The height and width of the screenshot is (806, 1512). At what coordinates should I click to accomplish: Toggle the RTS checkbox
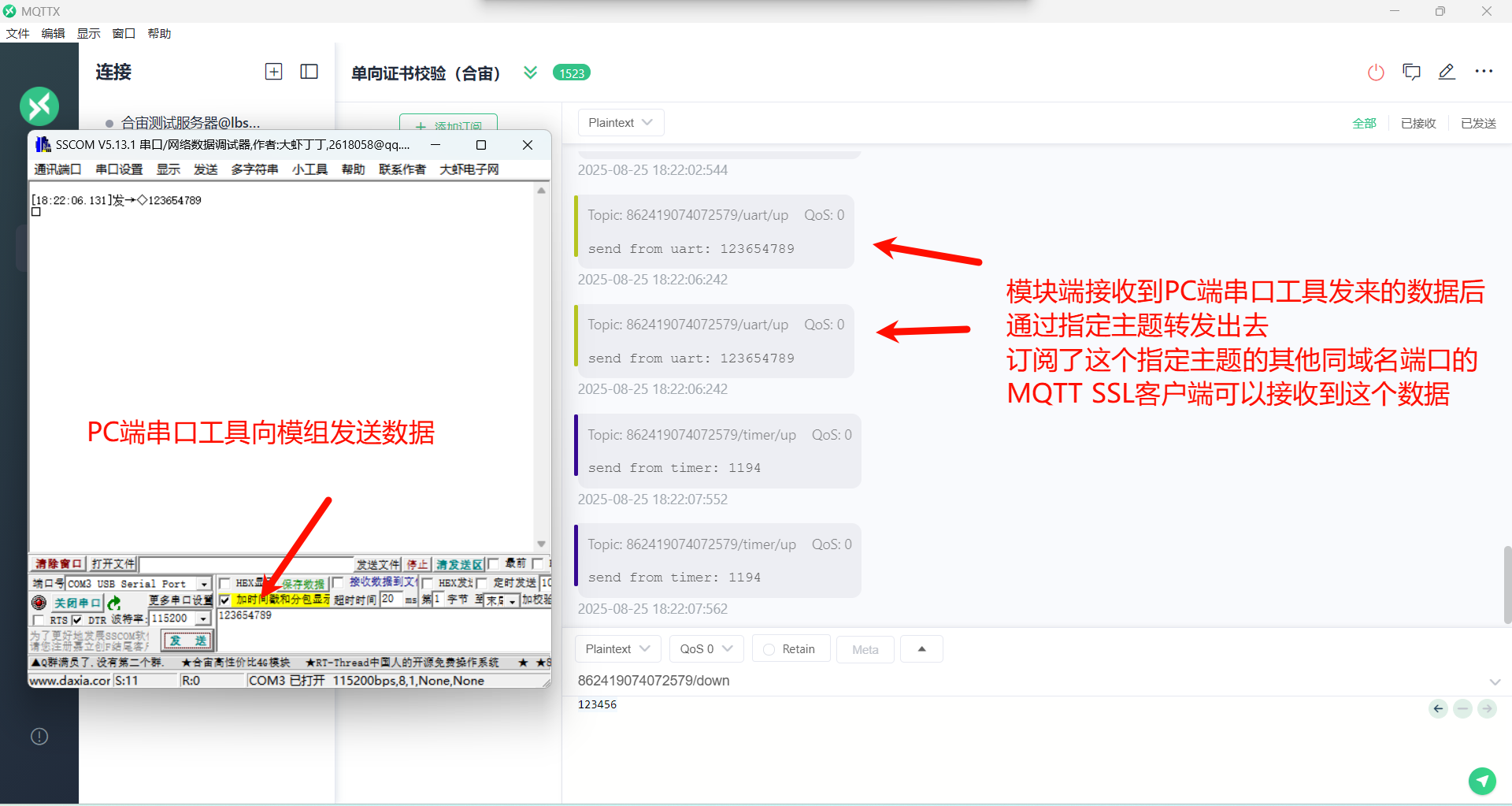point(39,621)
